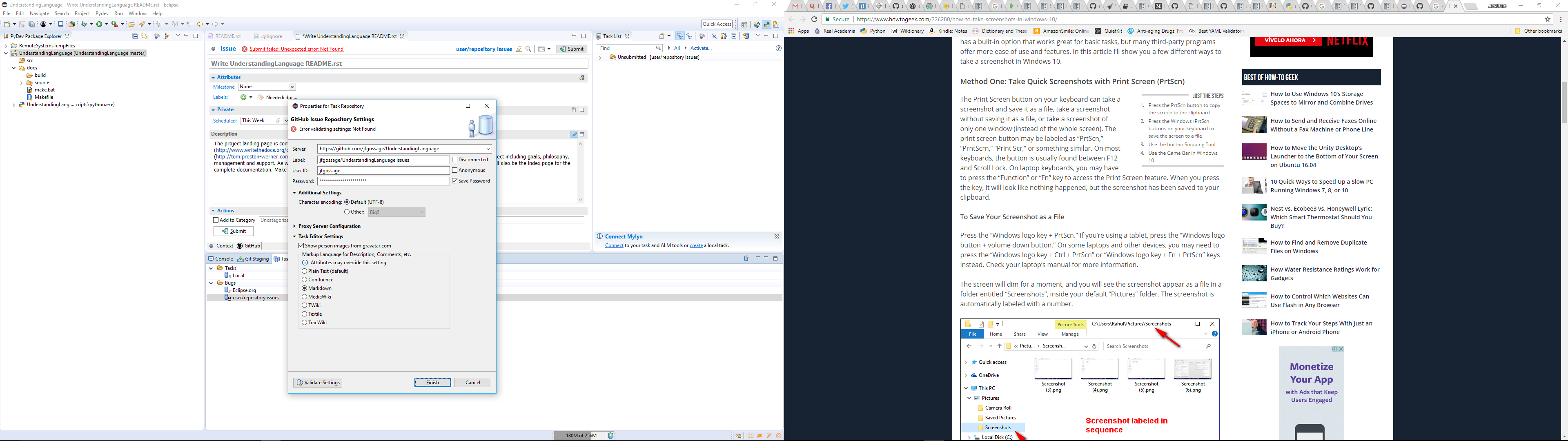Open the Chrome Apps shortcut
Image resolution: width=1568 pixels, height=441 pixels.
799,31
